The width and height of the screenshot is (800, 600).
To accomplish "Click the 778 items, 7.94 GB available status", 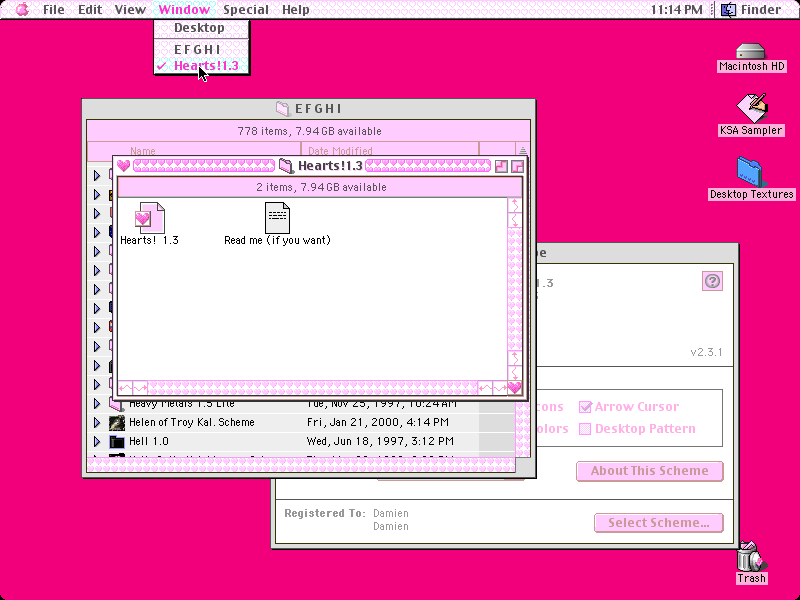I will [309, 131].
